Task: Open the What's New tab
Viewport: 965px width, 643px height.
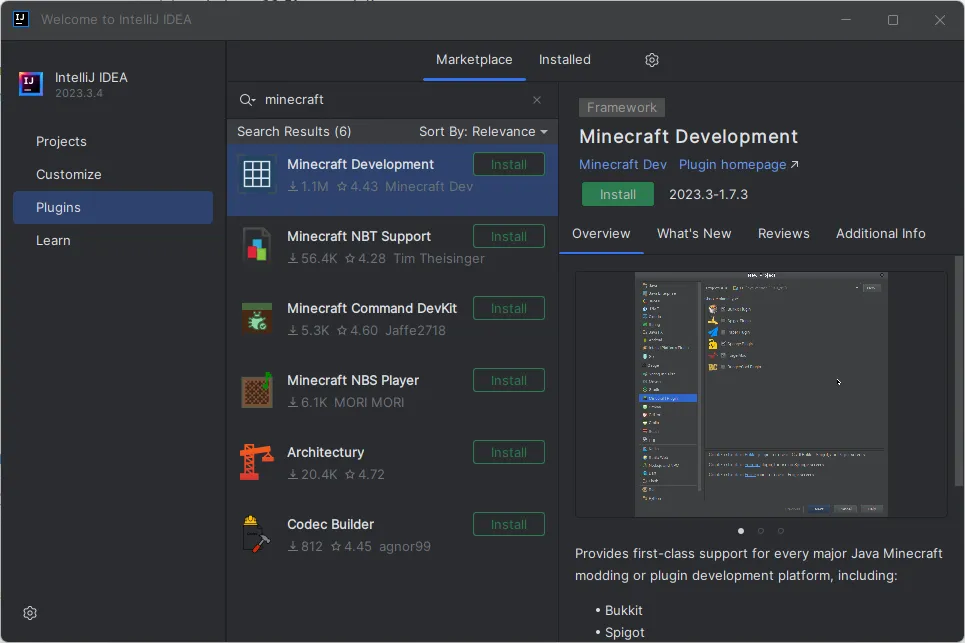Action: point(694,234)
